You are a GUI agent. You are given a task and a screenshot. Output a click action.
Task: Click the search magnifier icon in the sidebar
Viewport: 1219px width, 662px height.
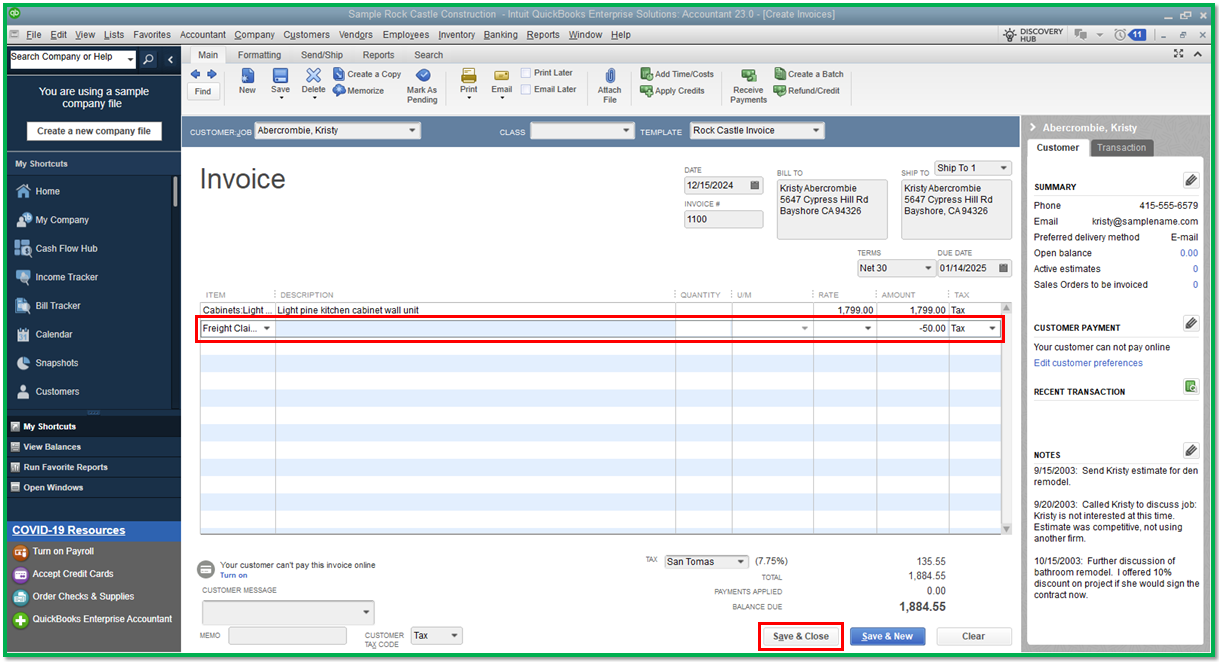coord(149,60)
